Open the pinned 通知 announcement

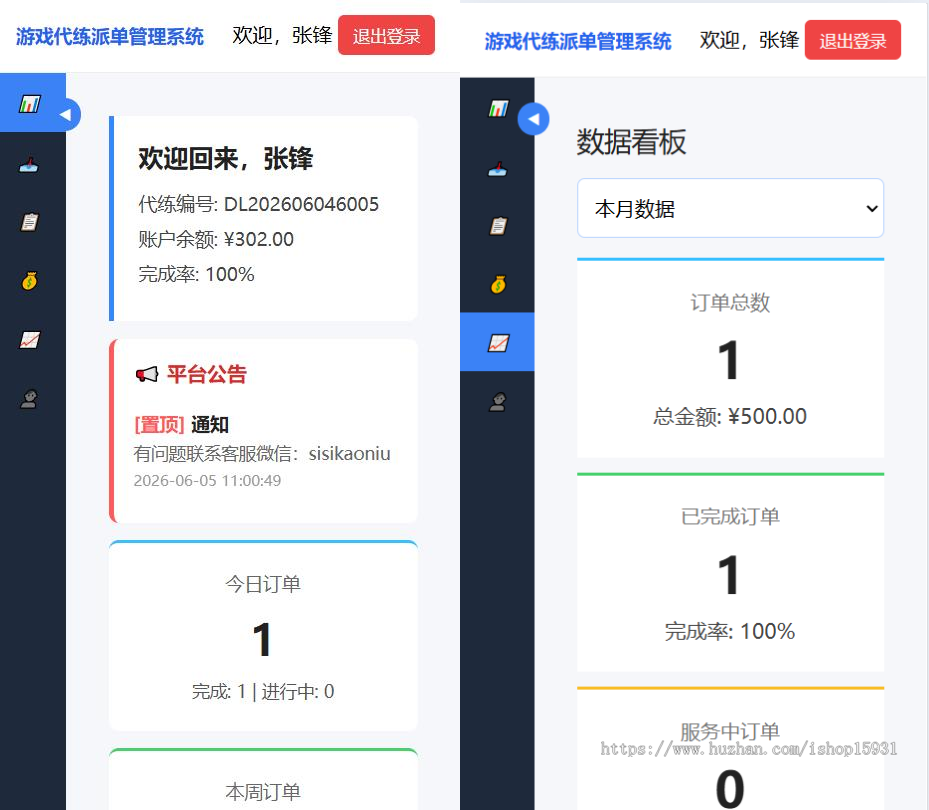tap(210, 424)
